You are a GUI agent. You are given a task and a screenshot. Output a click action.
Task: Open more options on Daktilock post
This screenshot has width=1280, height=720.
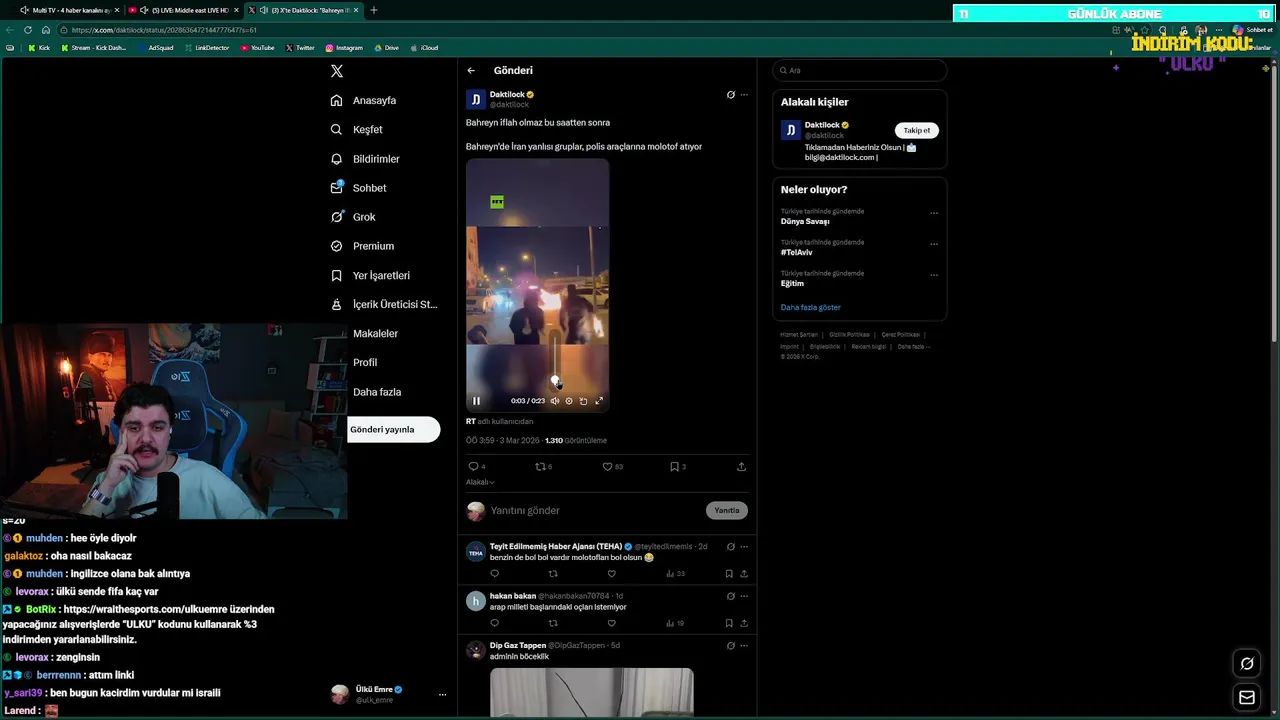point(744,95)
